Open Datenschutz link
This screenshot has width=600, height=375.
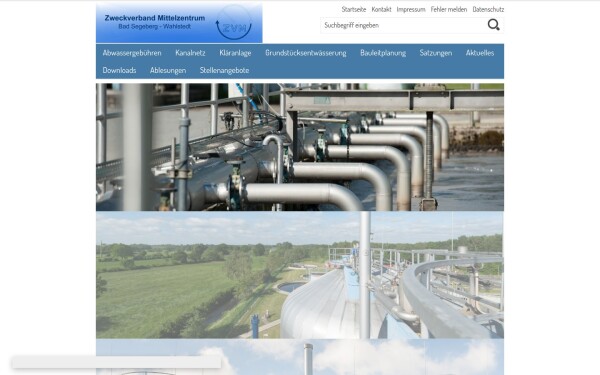(x=488, y=9)
